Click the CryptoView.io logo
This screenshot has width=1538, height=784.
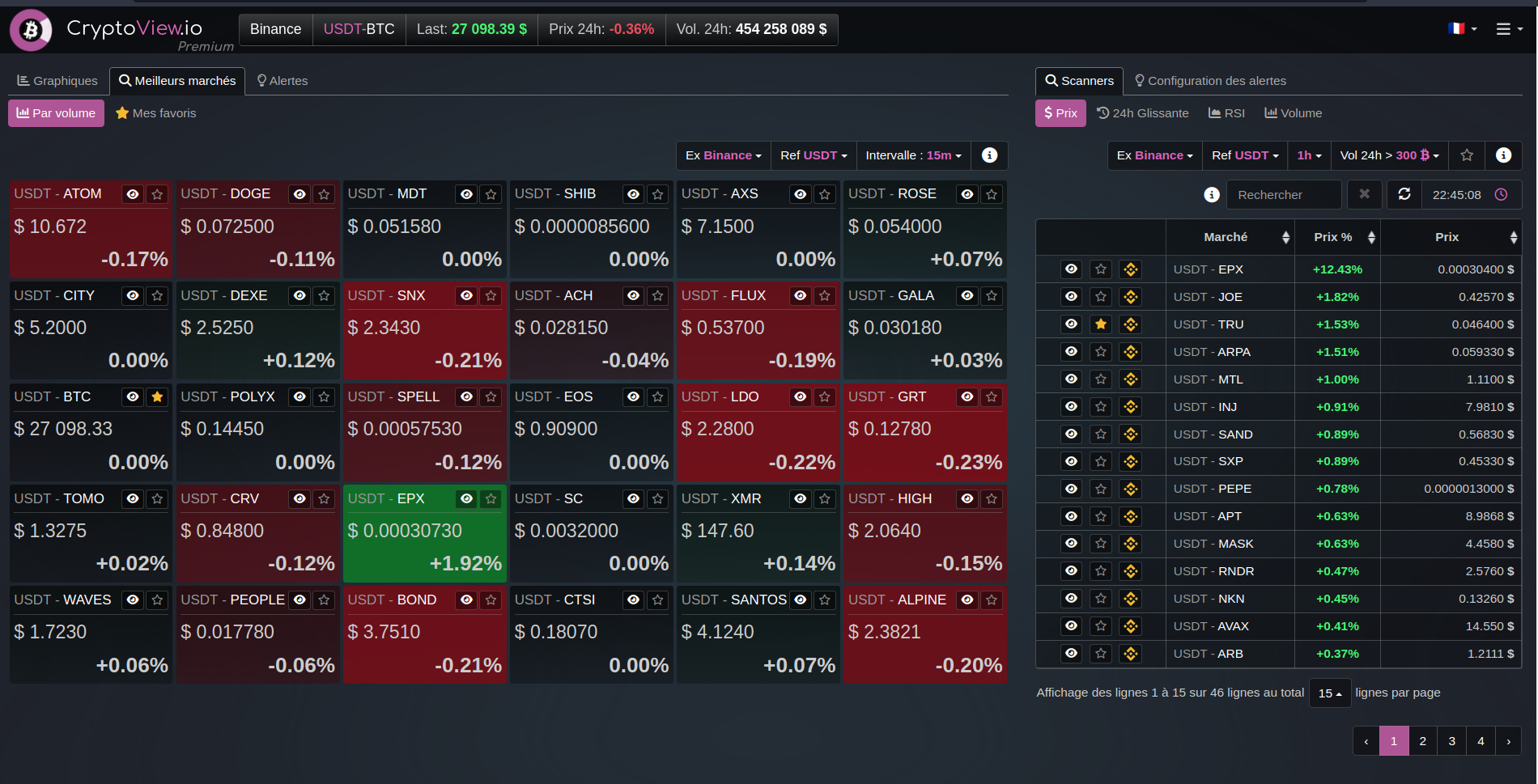coord(121,31)
